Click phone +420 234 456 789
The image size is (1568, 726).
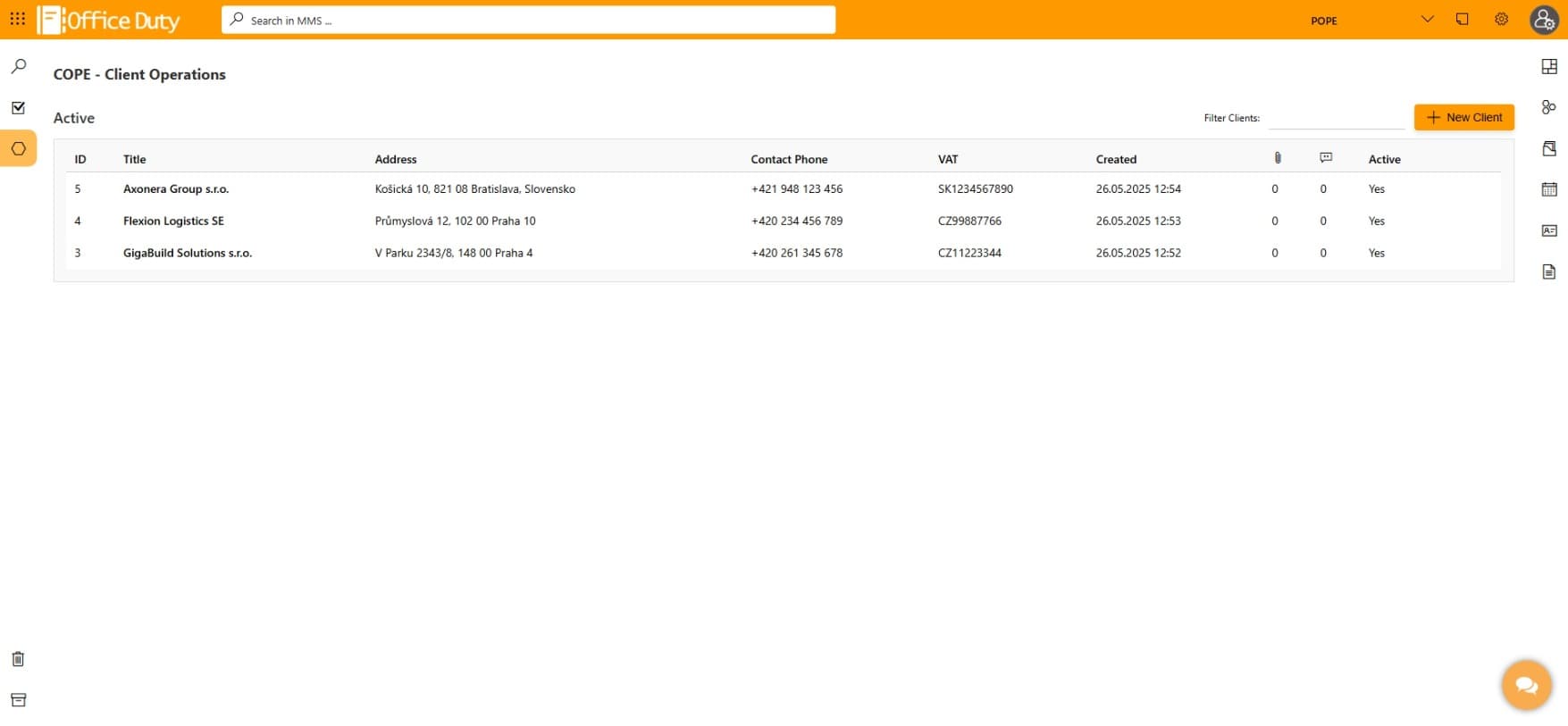pos(797,221)
